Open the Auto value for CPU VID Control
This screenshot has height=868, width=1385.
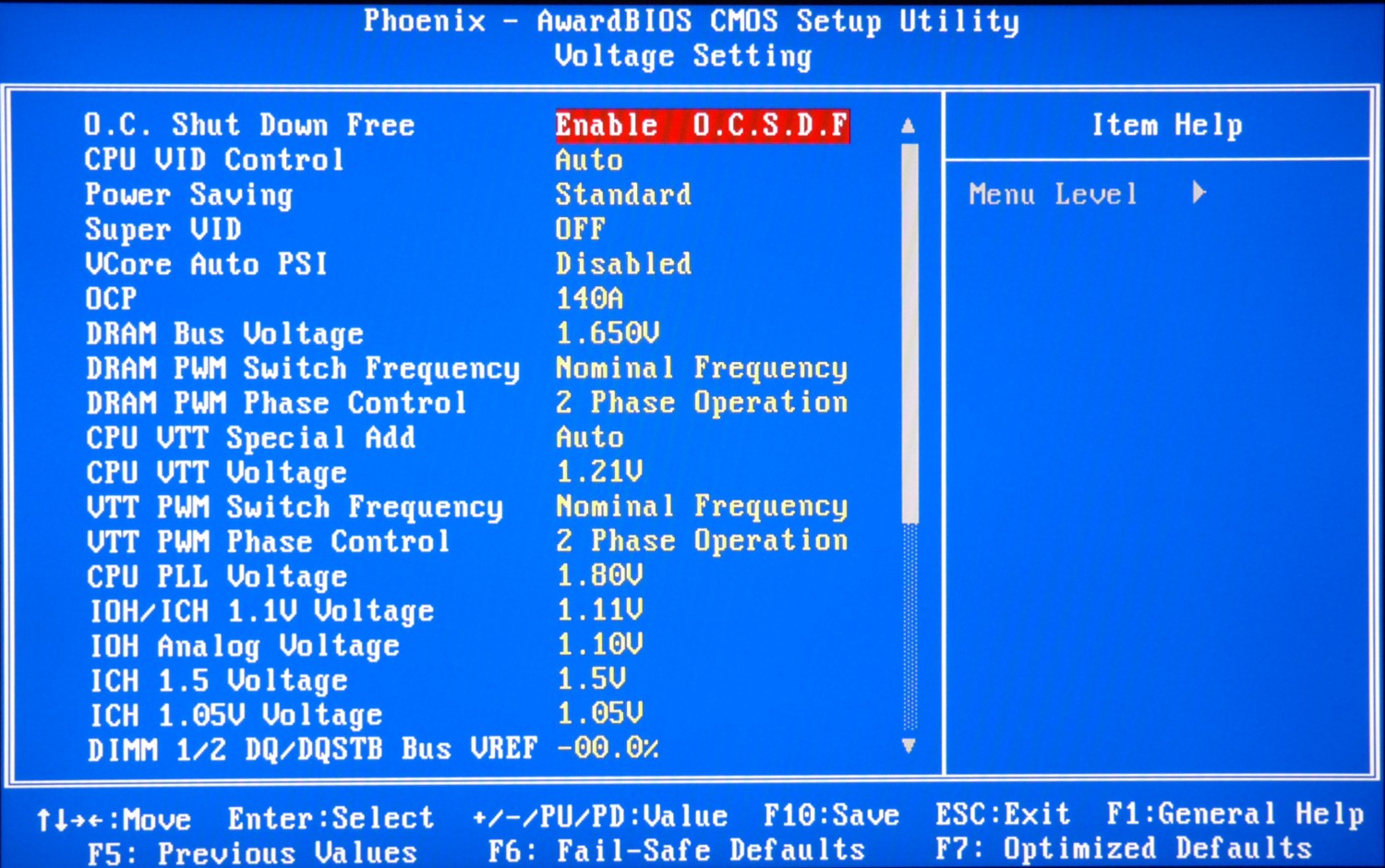point(589,160)
